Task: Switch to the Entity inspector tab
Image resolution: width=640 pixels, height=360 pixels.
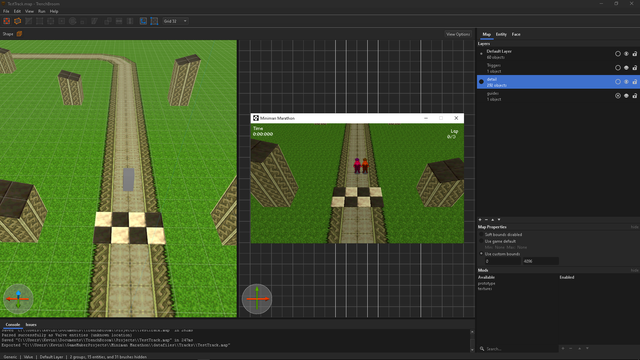Action: point(501,34)
